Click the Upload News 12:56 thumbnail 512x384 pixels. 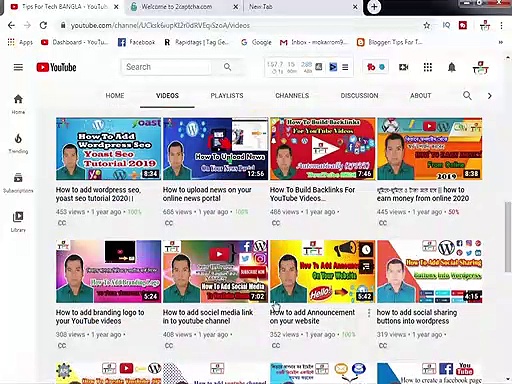pyautogui.click(x=215, y=149)
